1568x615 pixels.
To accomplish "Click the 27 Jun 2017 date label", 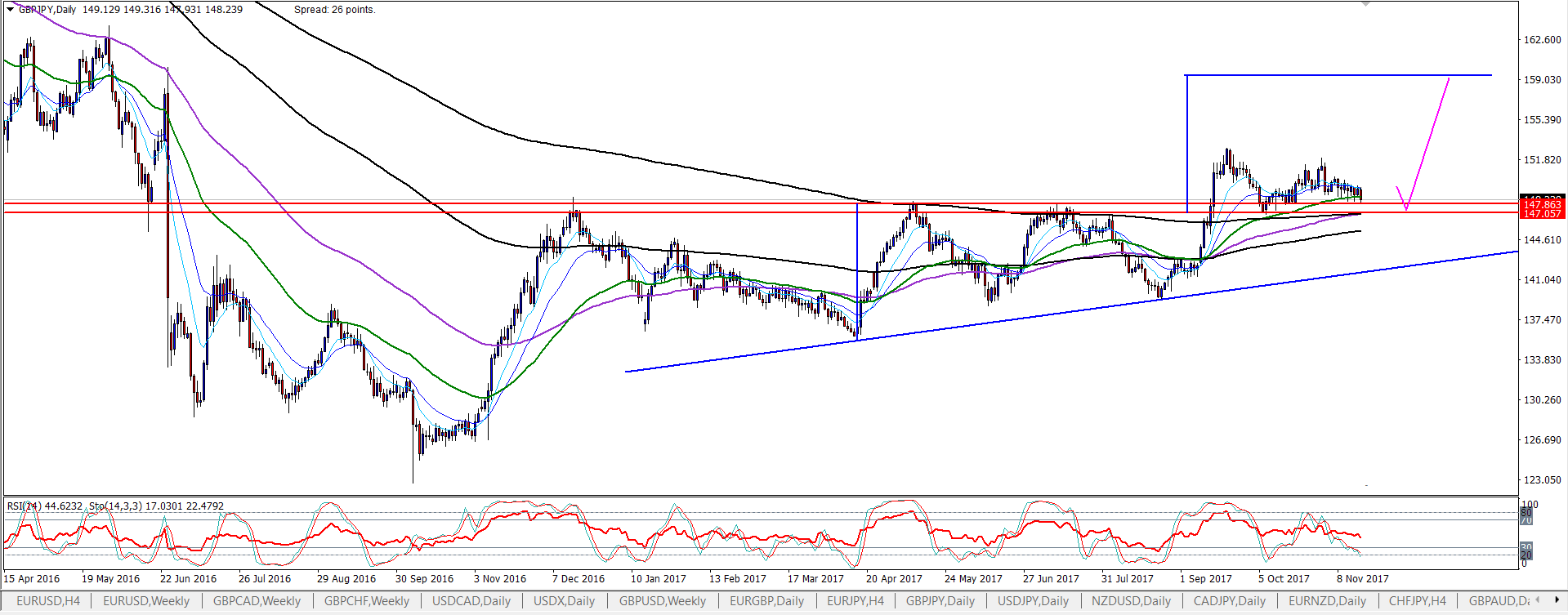I will point(1051,579).
